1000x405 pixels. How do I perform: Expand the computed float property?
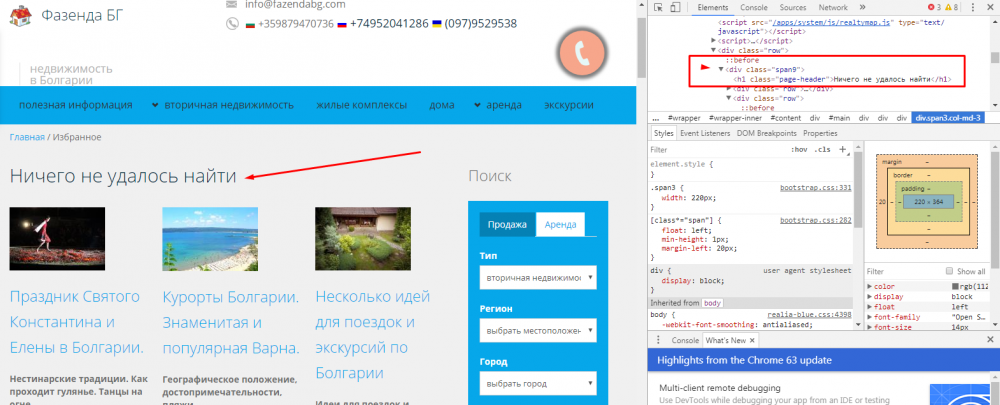click(x=870, y=307)
